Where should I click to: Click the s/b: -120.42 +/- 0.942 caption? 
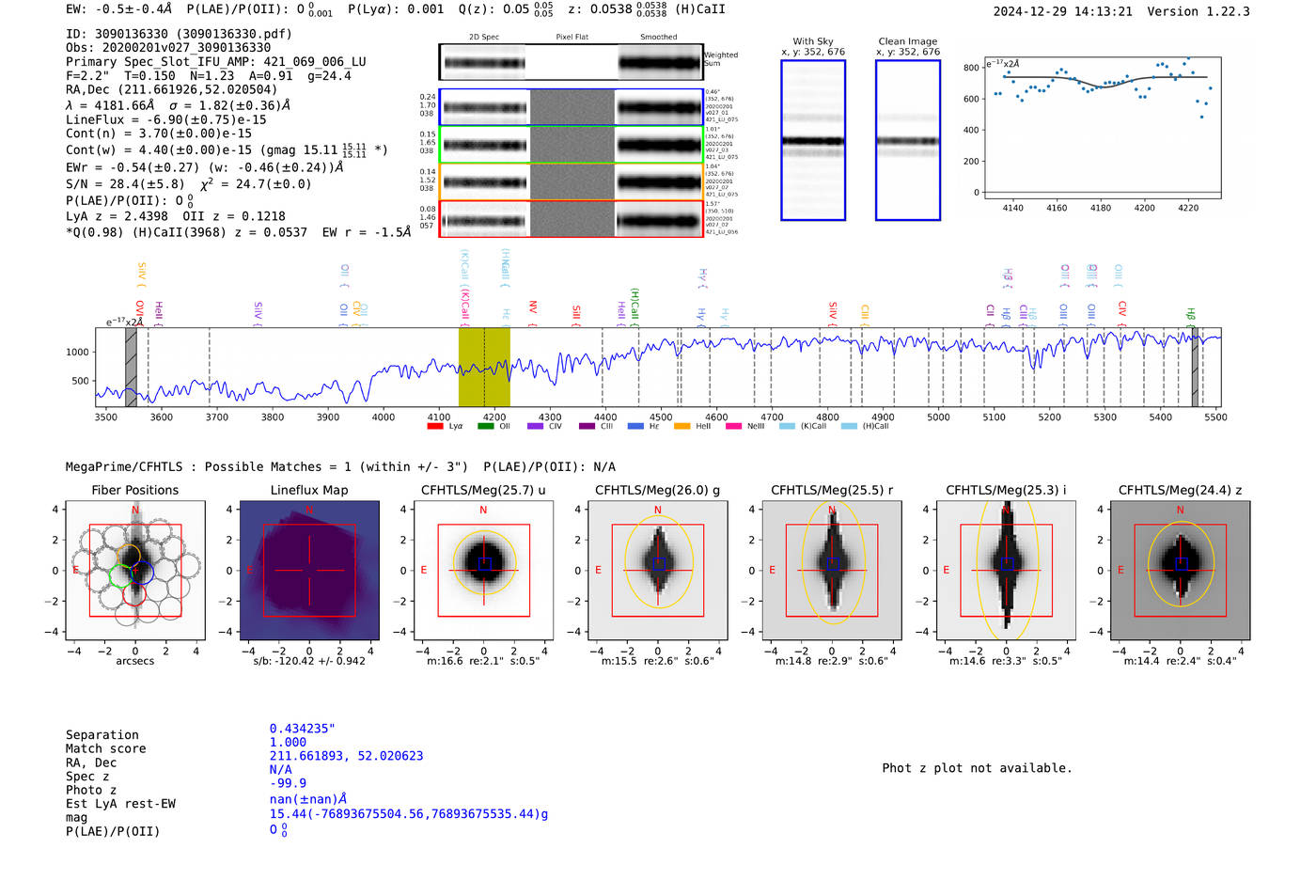(x=309, y=661)
